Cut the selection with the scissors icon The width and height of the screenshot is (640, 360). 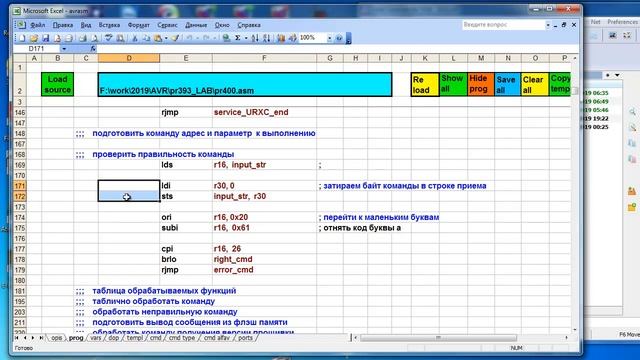(x=135, y=38)
